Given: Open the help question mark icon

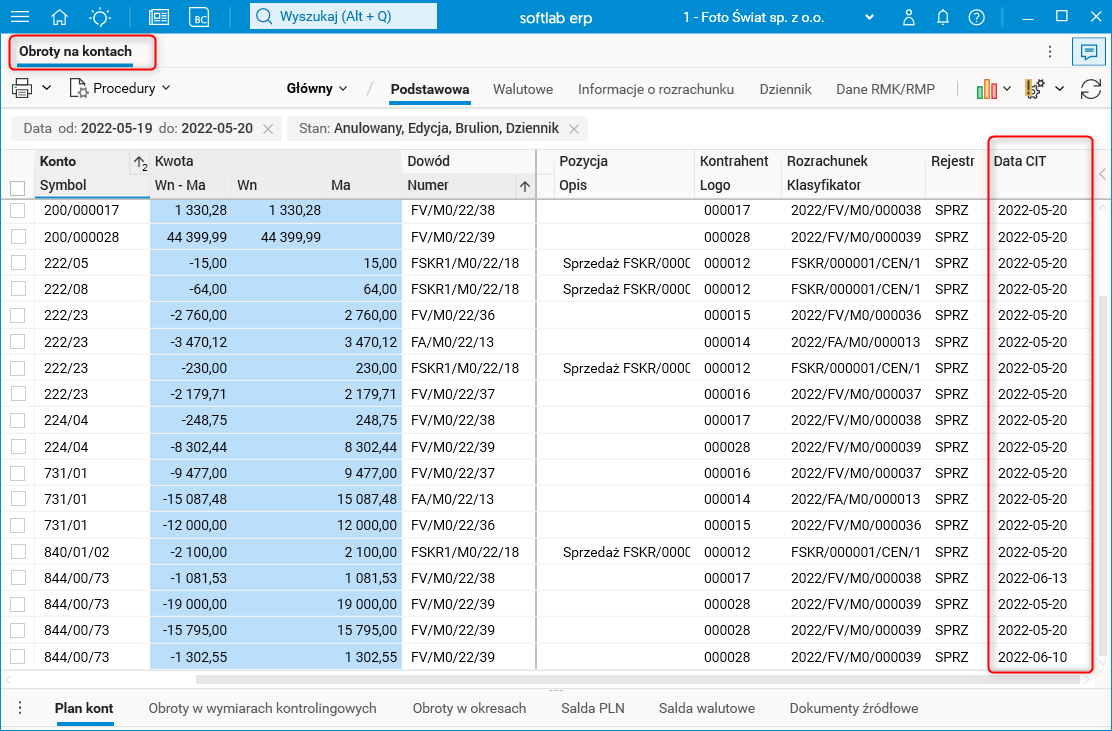Looking at the screenshot, I should point(977,17).
